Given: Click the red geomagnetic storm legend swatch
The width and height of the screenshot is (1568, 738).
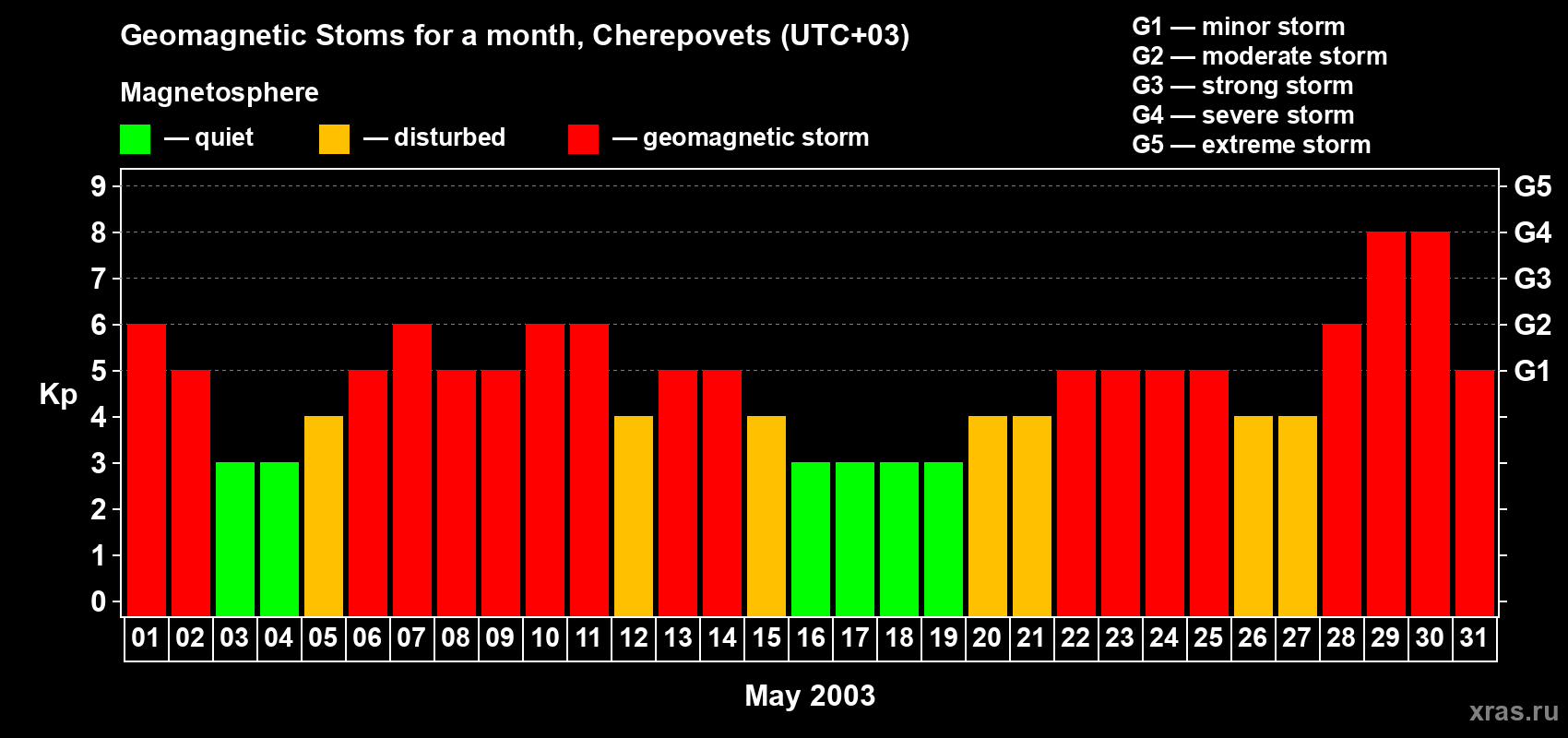Looking at the screenshot, I should pos(583,139).
